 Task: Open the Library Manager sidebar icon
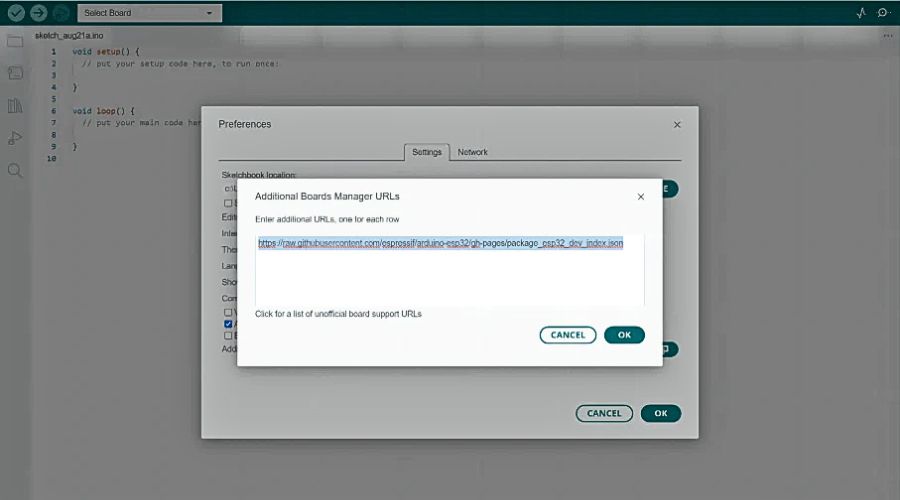(x=15, y=106)
